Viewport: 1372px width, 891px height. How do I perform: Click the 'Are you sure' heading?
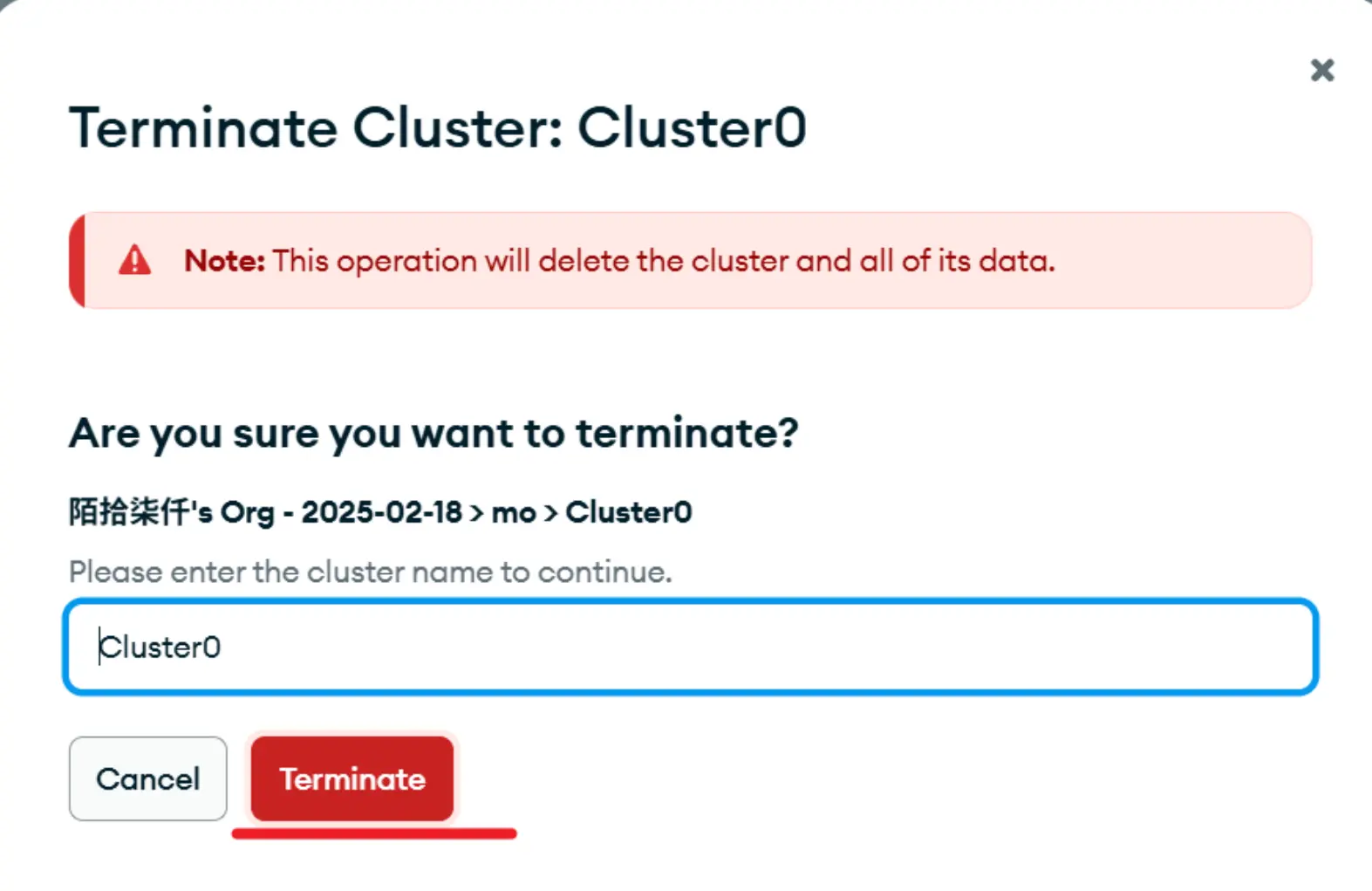click(433, 433)
